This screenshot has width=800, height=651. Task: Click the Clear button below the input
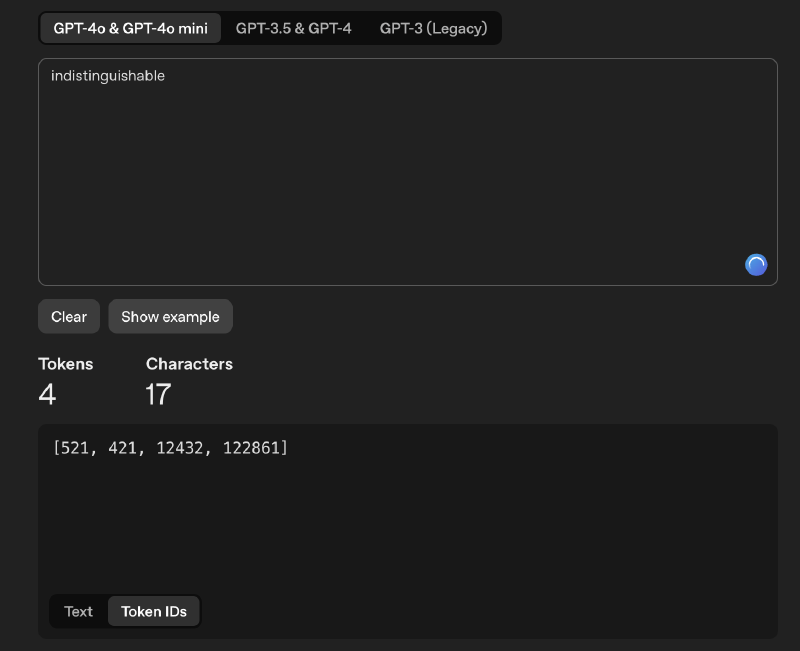68,316
